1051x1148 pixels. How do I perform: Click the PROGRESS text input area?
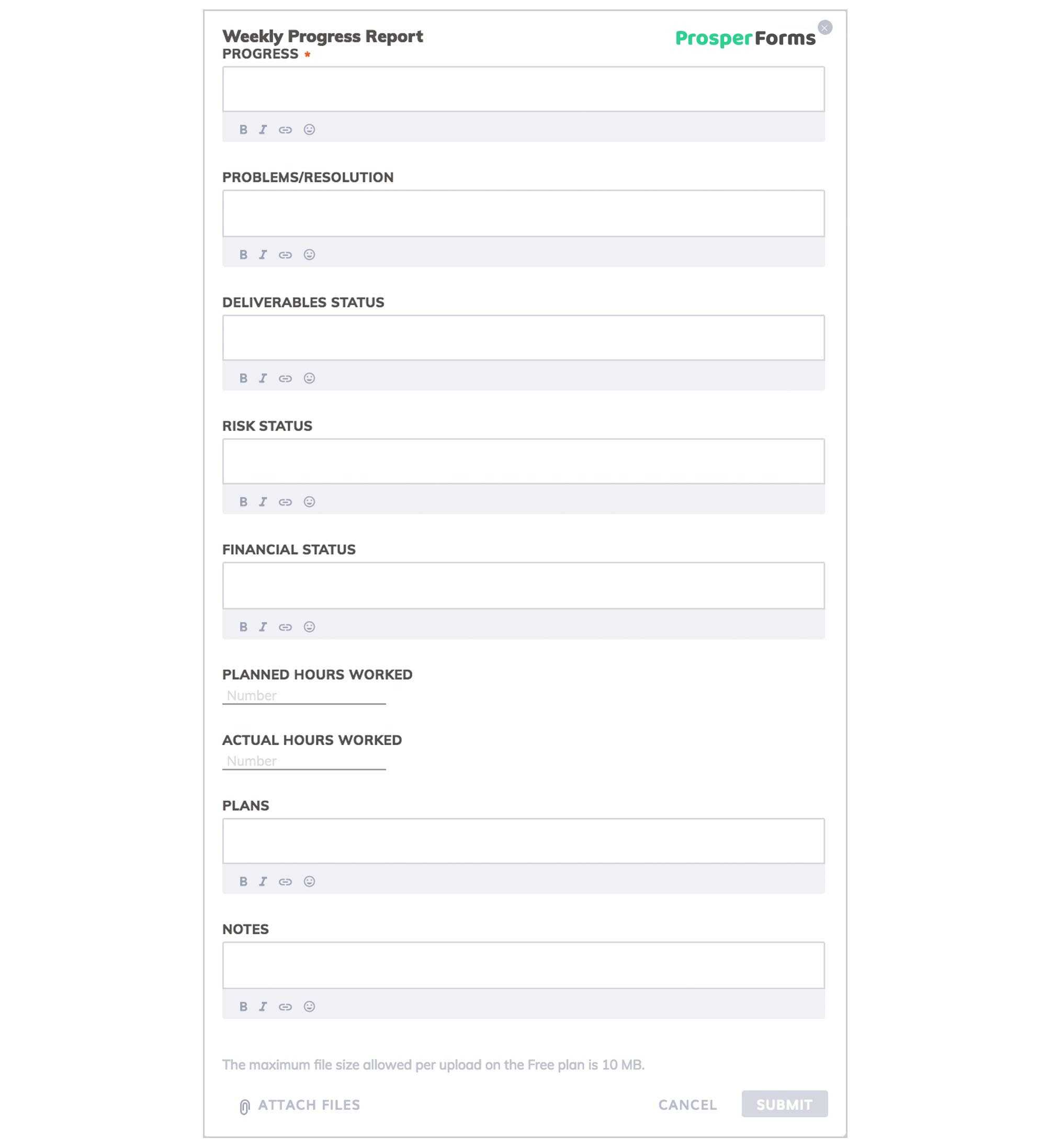pos(524,89)
